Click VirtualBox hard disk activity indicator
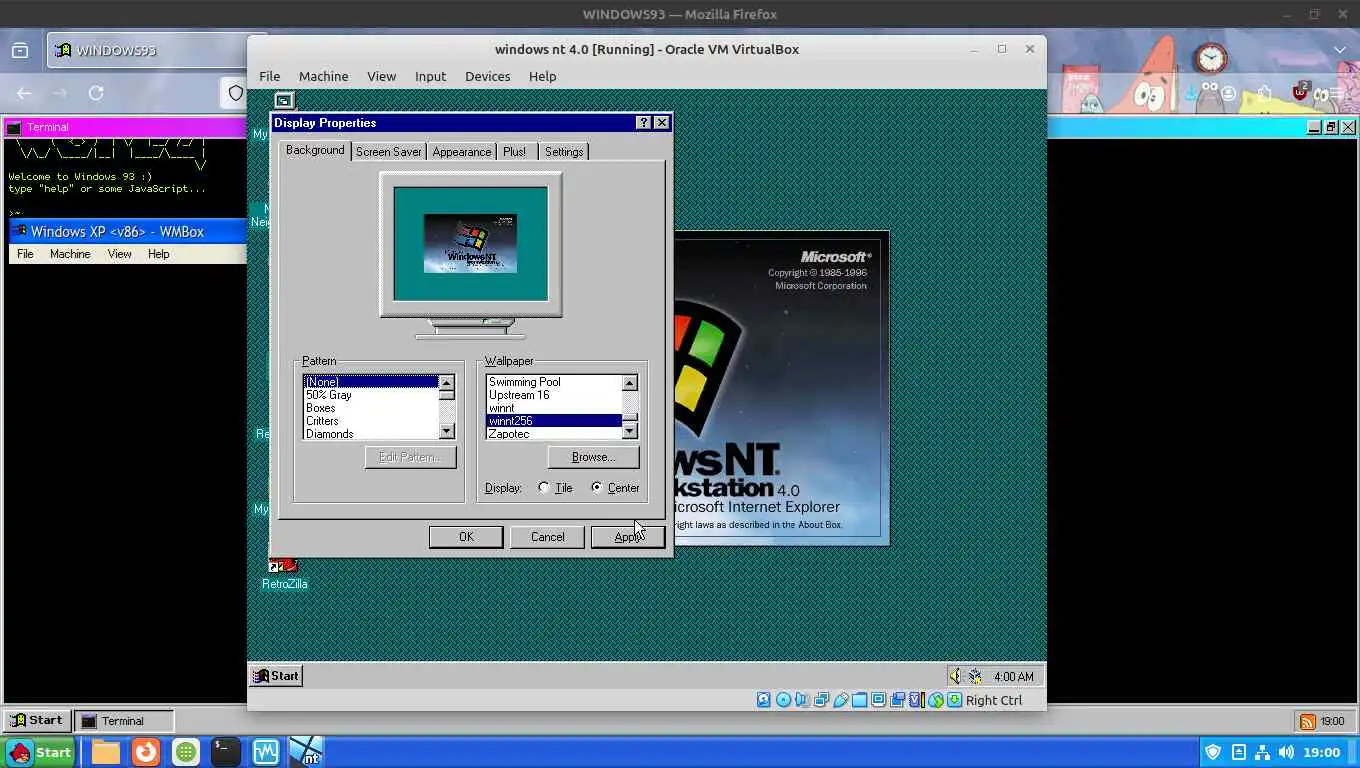Viewport: 1360px width, 768px height. tap(764, 700)
